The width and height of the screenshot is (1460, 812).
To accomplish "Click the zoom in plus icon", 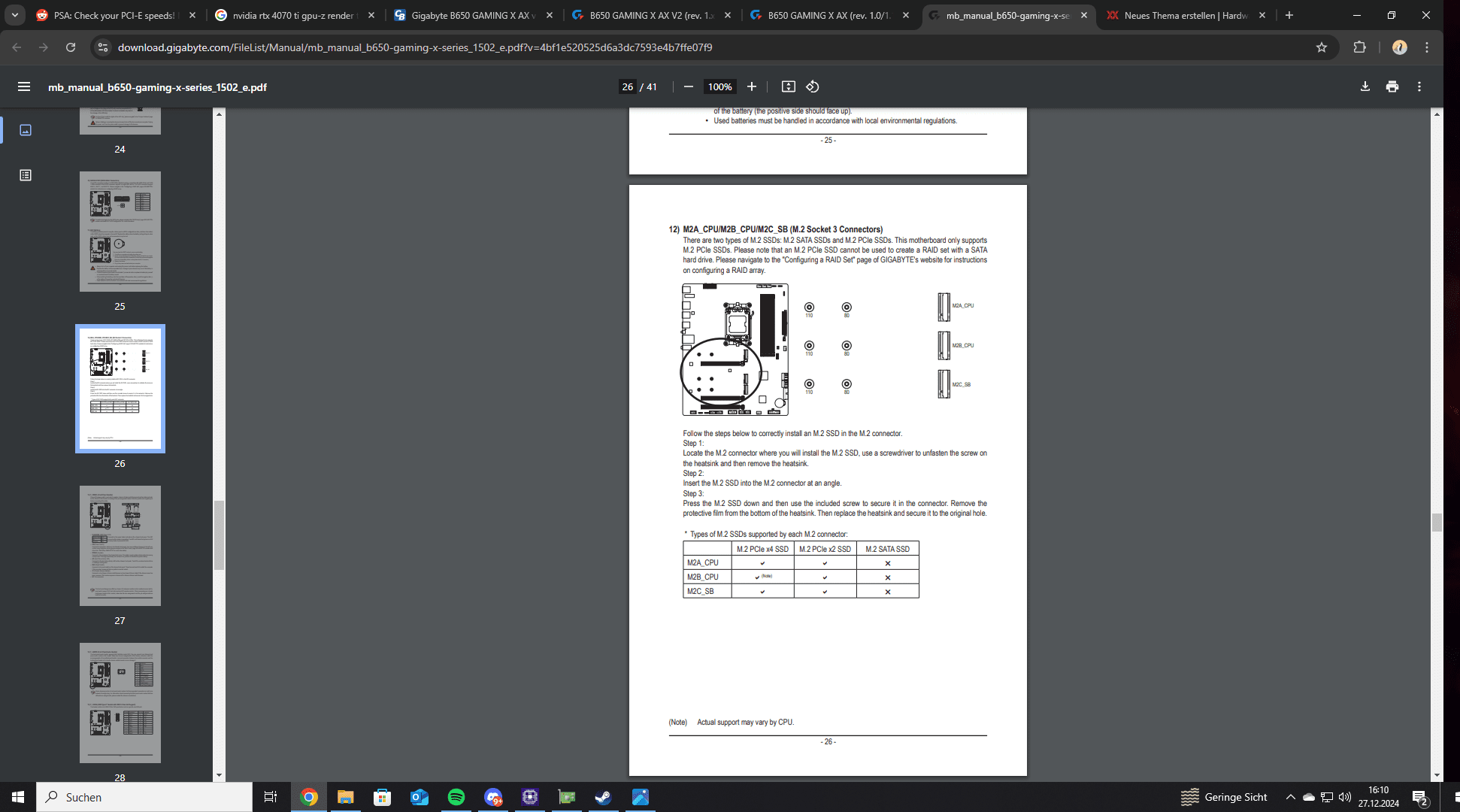I will (751, 86).
